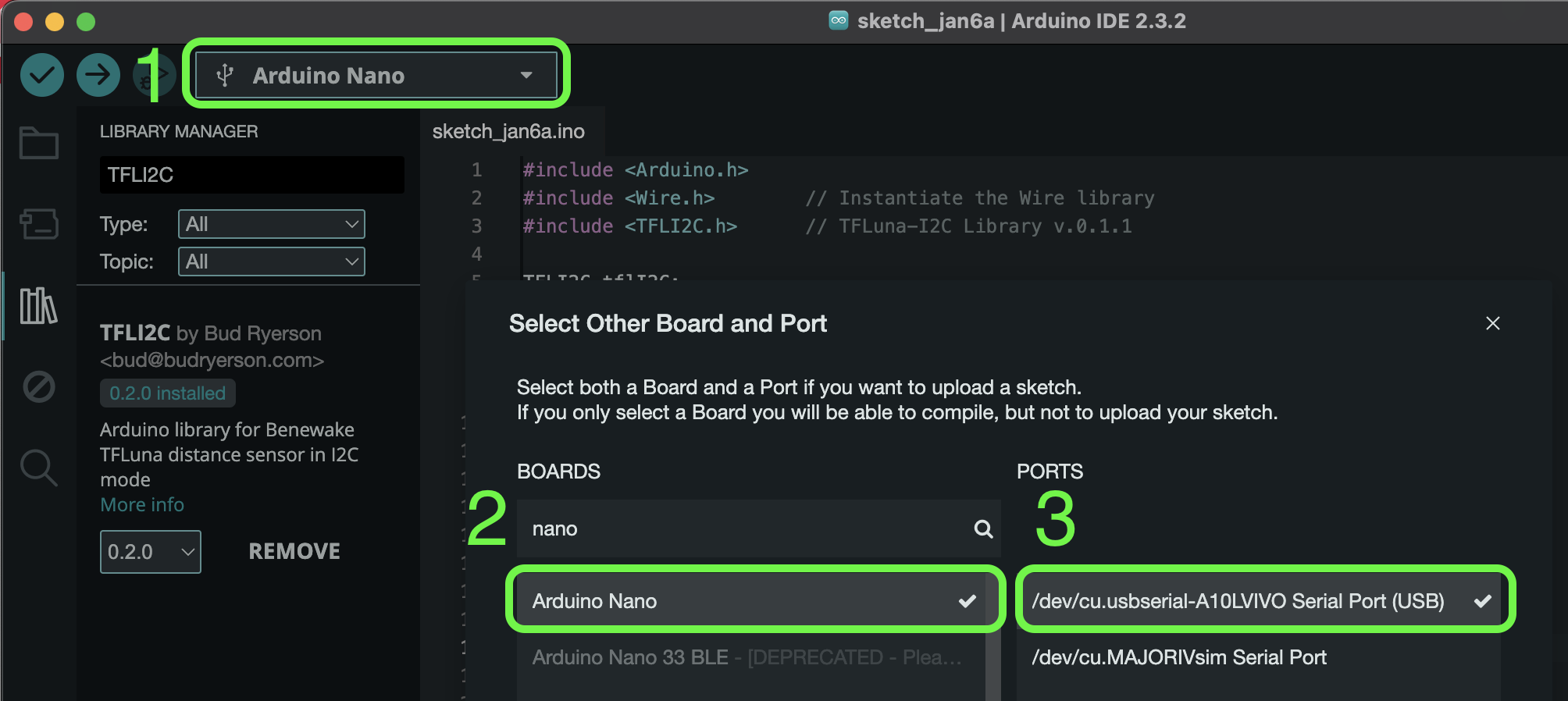
Task: Click the USB icon in board selector
Action: [225, 75]
